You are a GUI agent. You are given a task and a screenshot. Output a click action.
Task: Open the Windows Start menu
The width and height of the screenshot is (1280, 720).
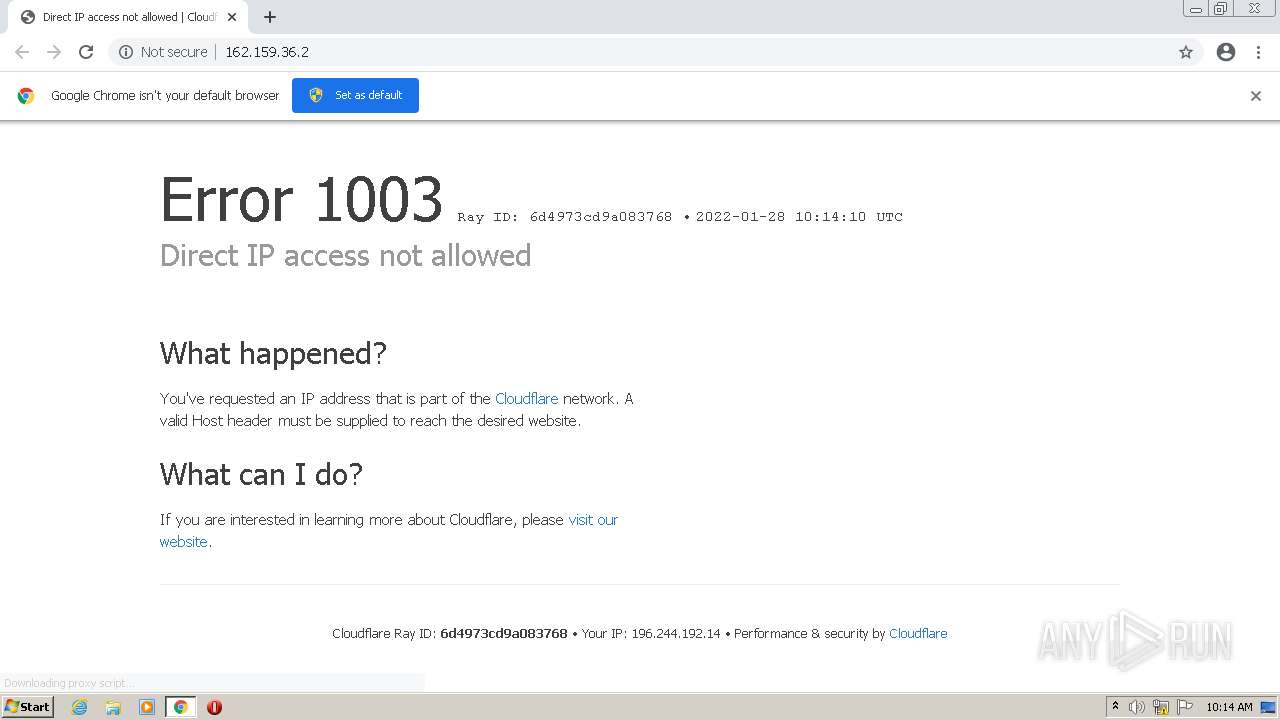click(x=28, y=706)
